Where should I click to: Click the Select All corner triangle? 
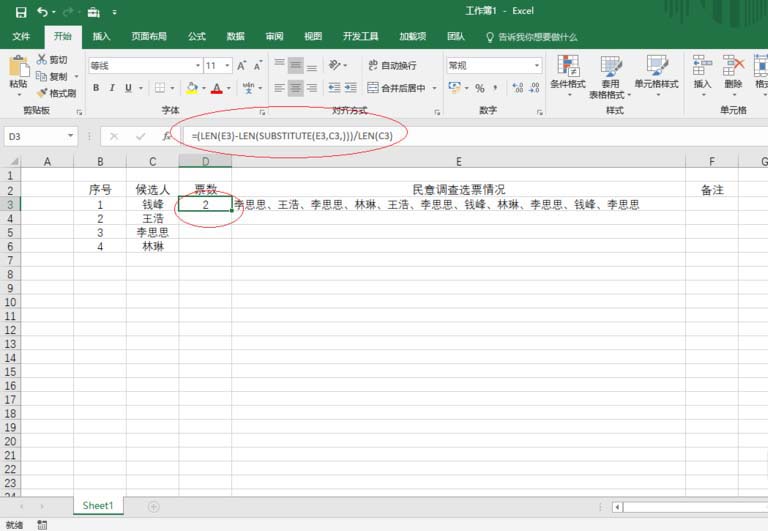pos(13,161)
